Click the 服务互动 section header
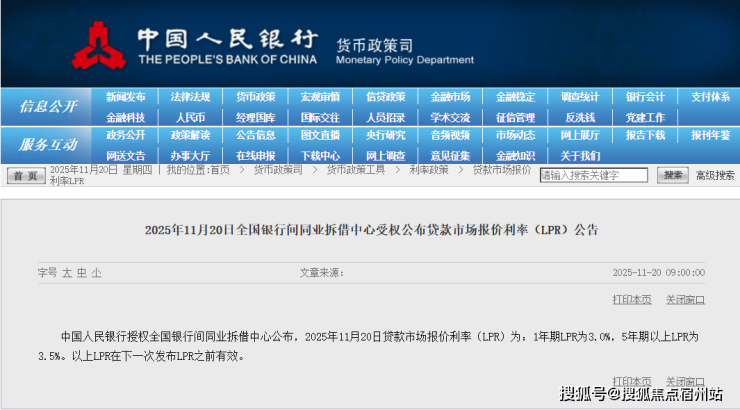This screenshot has width=740, height=410. pyautogui.click(x=48, y=145)
